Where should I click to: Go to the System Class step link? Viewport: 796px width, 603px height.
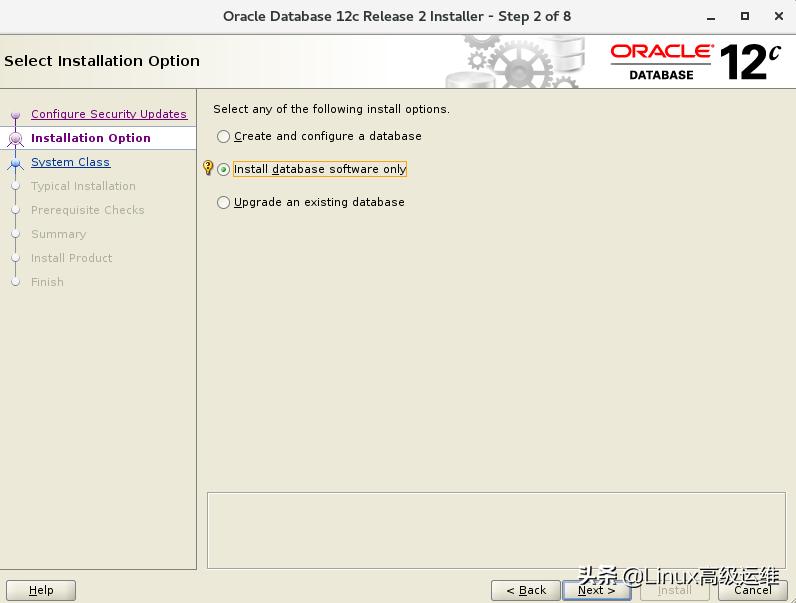(70, 162)
